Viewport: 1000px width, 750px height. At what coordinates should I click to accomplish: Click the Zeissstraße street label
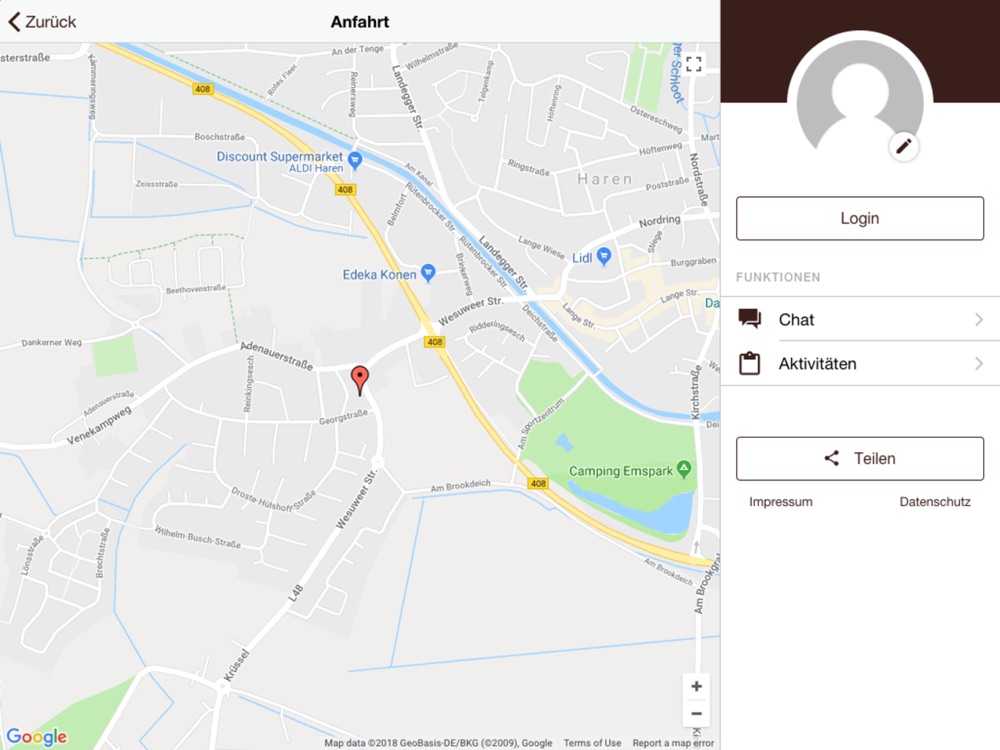156,184
